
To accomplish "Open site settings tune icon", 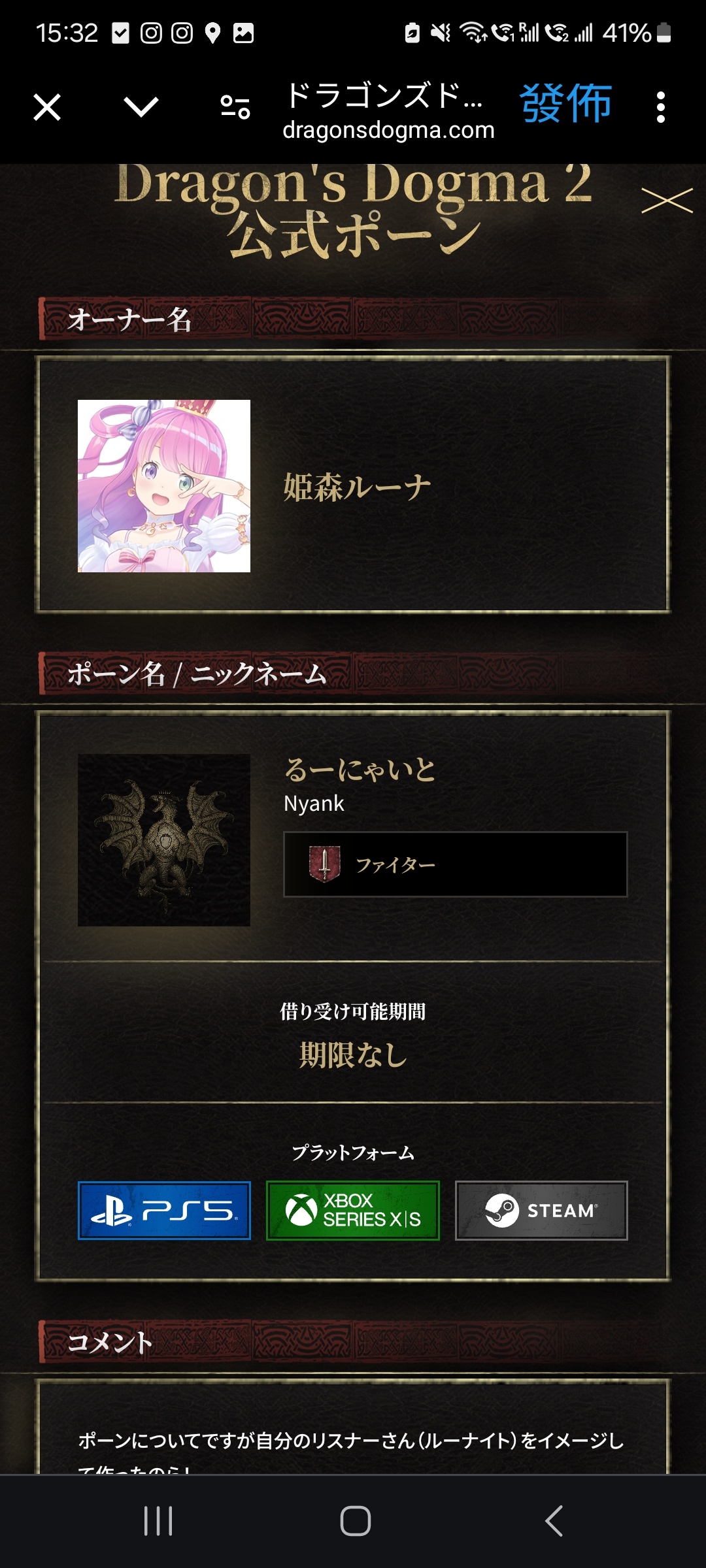I will [x=235, y=107].
